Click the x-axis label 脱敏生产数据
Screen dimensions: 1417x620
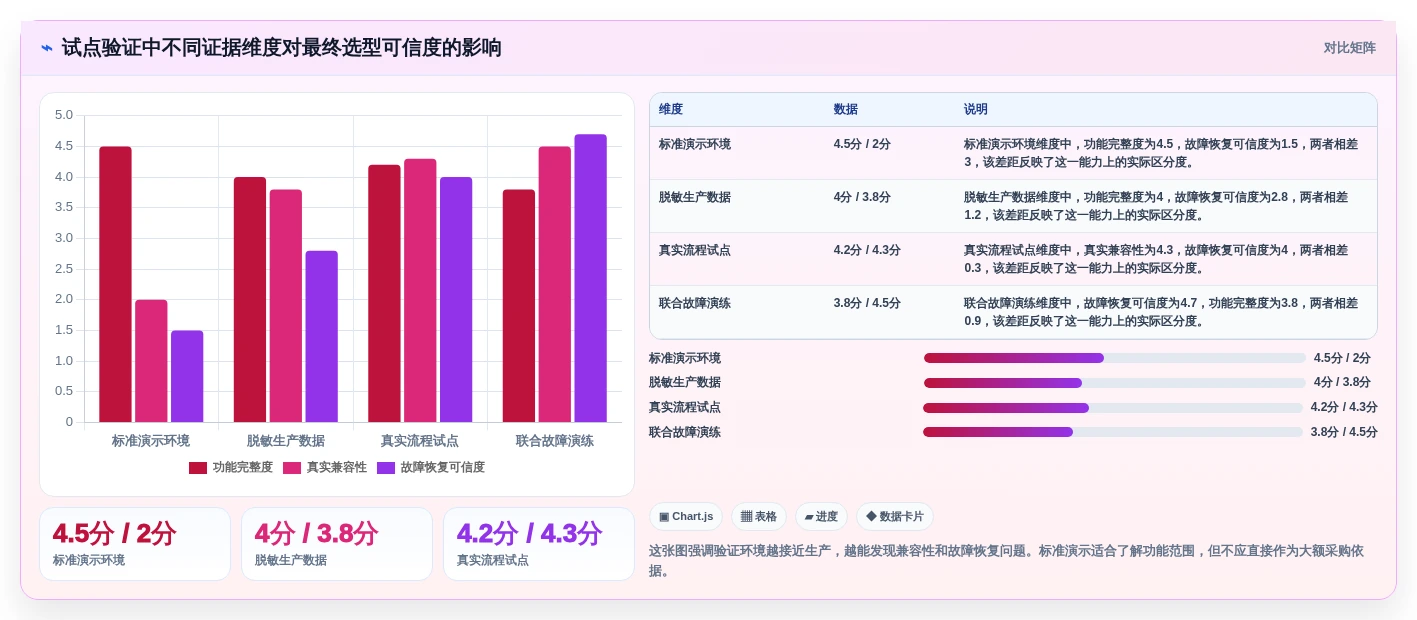click(286, 441)
